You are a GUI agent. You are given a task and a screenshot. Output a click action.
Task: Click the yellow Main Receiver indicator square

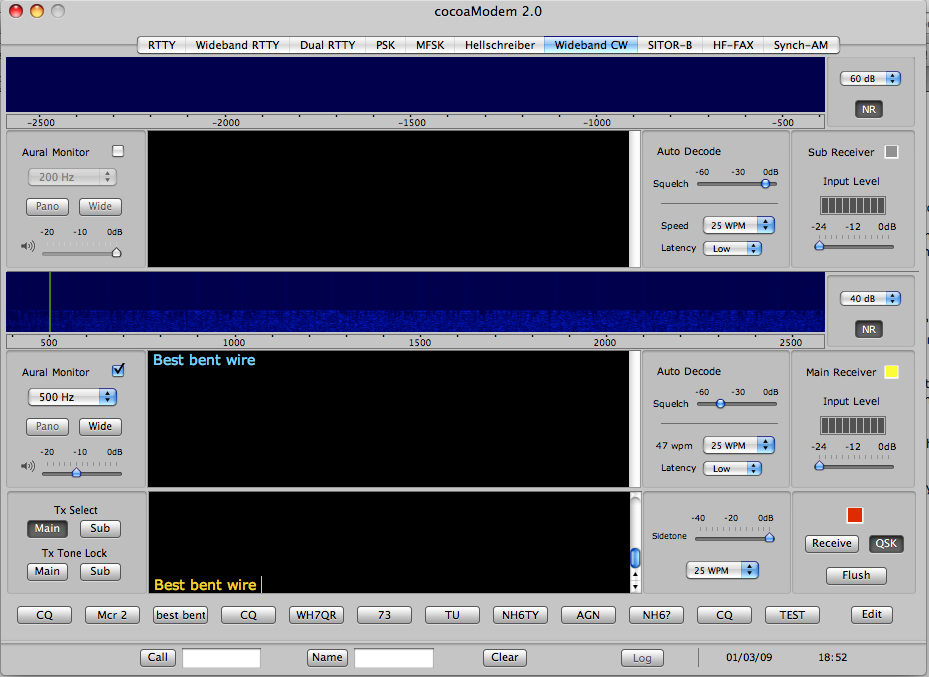[891, 372]
